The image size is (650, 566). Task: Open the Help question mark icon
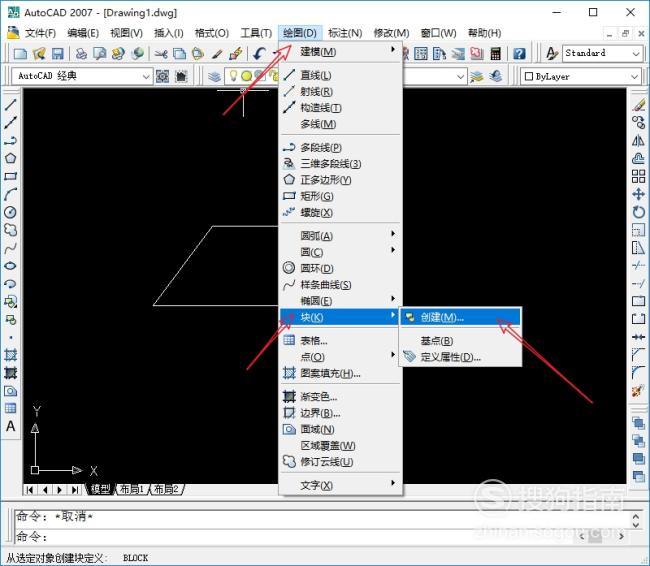click(519, 53)
